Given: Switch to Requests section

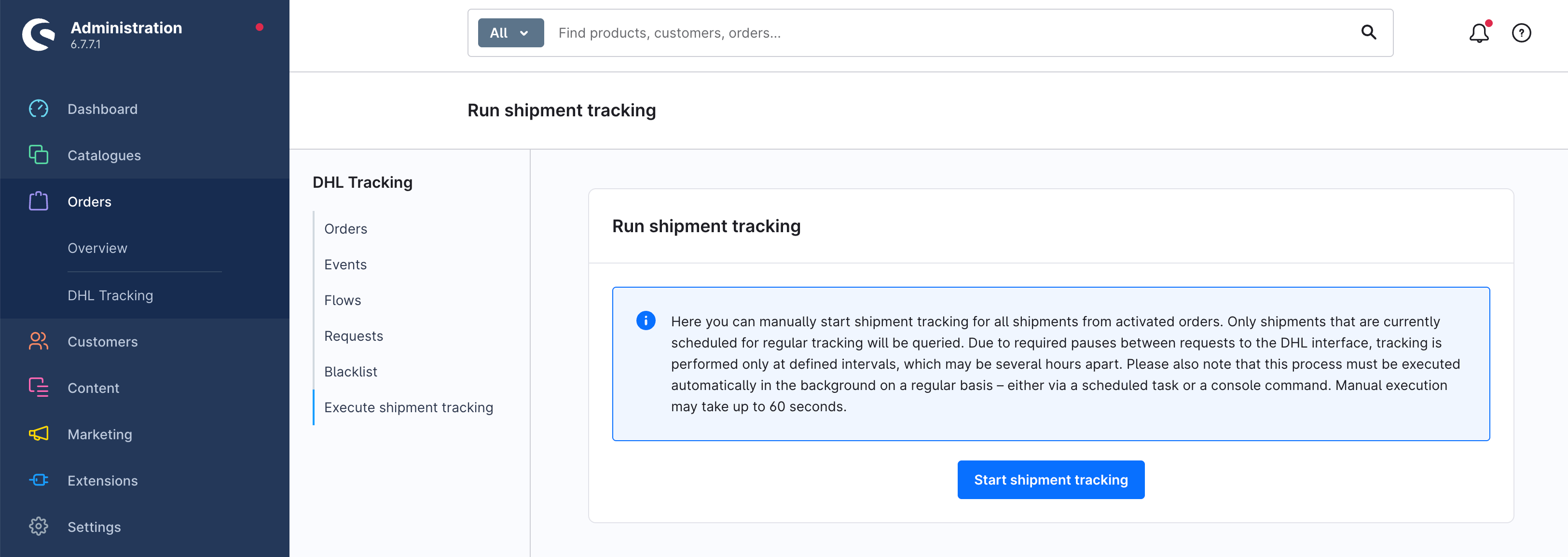Looking at the screenshot, I should (x=353, y=336).
